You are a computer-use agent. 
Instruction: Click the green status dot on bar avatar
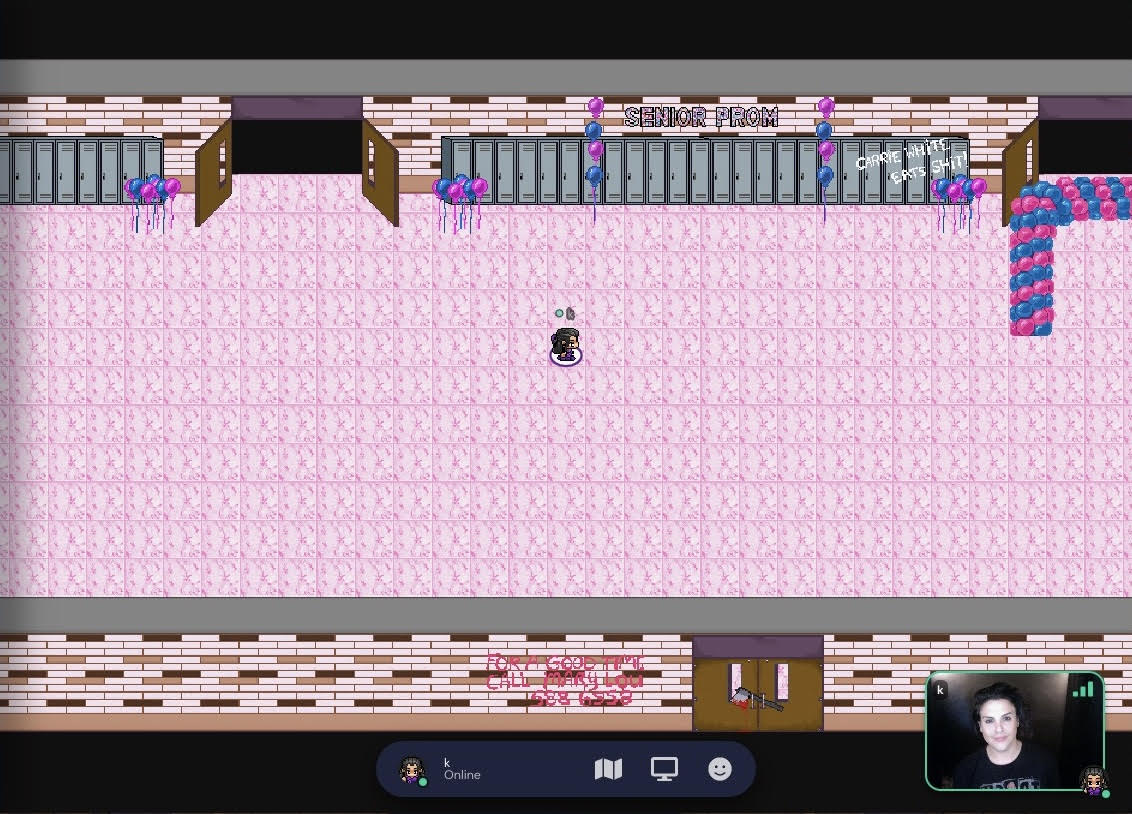423,781
